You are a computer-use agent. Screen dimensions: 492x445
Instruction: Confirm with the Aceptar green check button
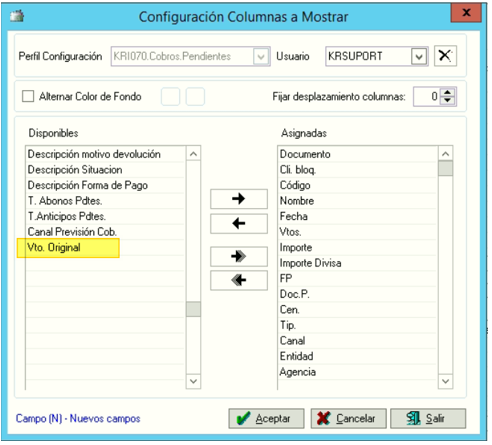tap(266, 418)
